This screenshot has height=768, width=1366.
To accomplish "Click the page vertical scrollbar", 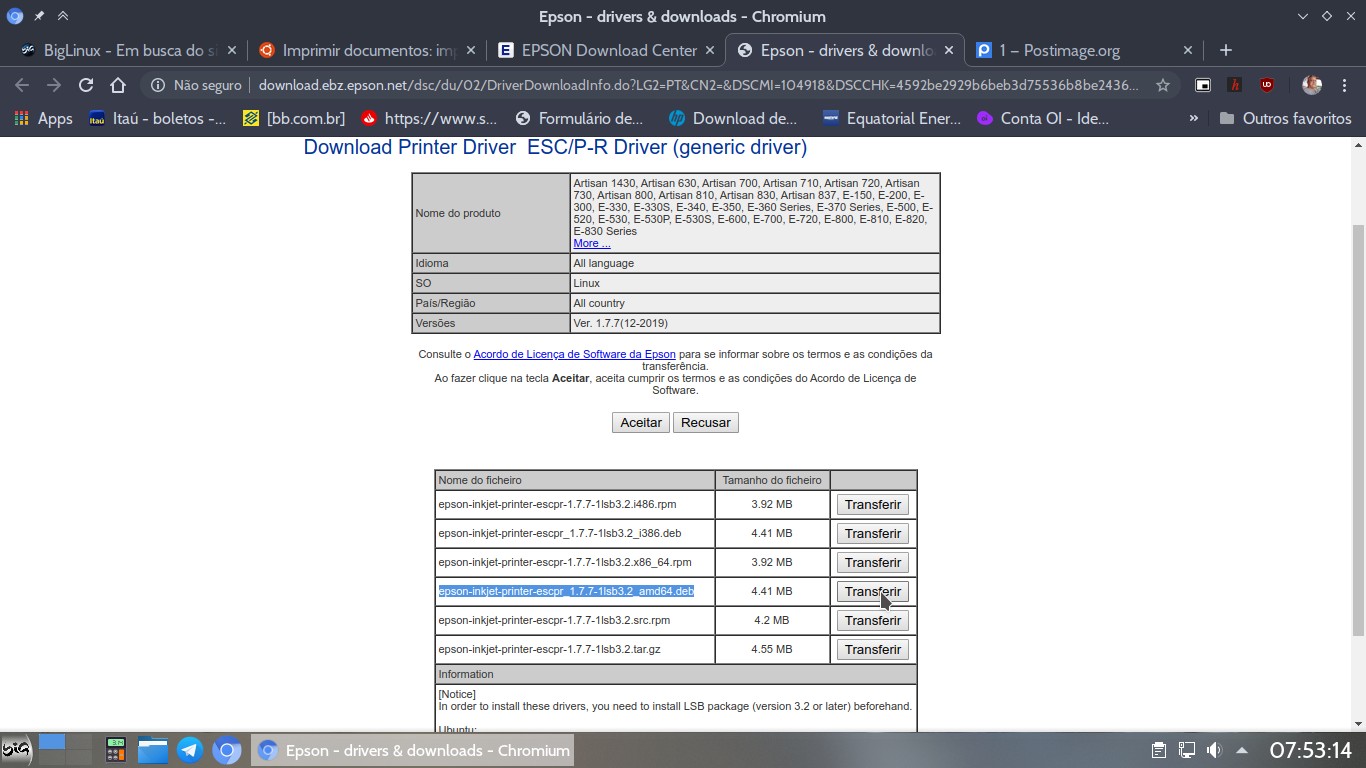I will click(1358, 430).
